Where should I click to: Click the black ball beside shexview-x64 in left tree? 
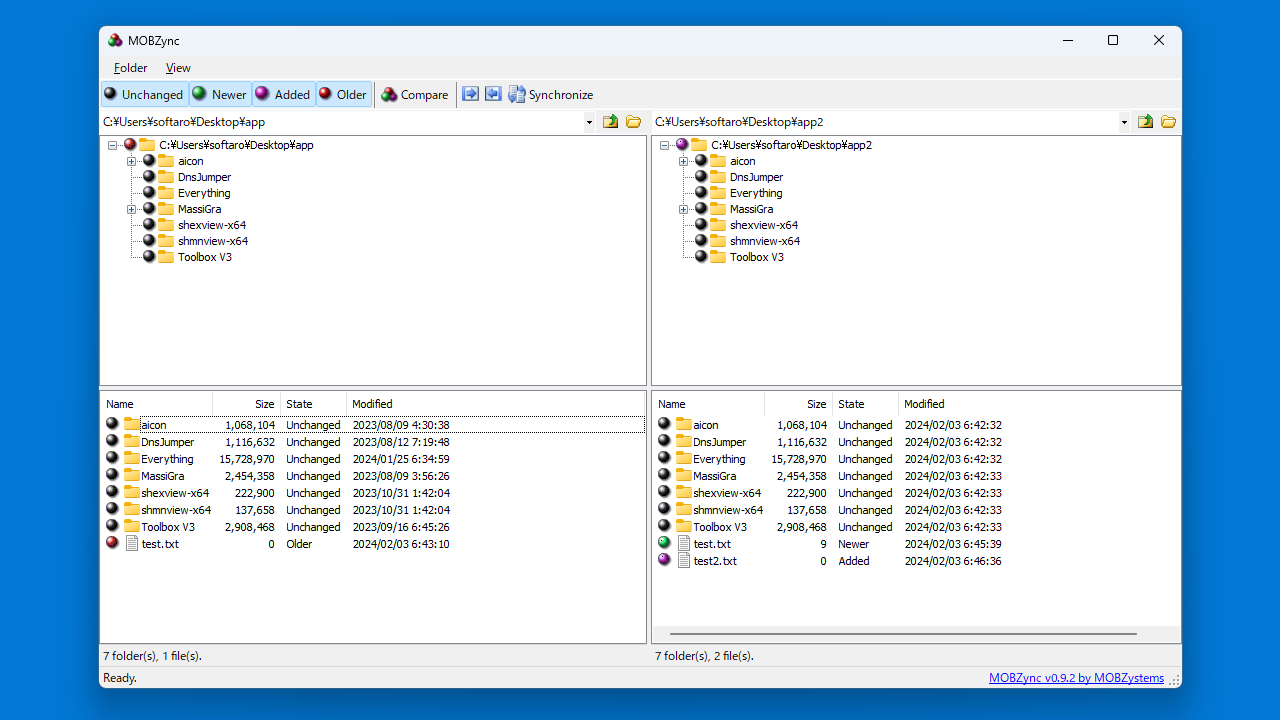click(149, 225)
